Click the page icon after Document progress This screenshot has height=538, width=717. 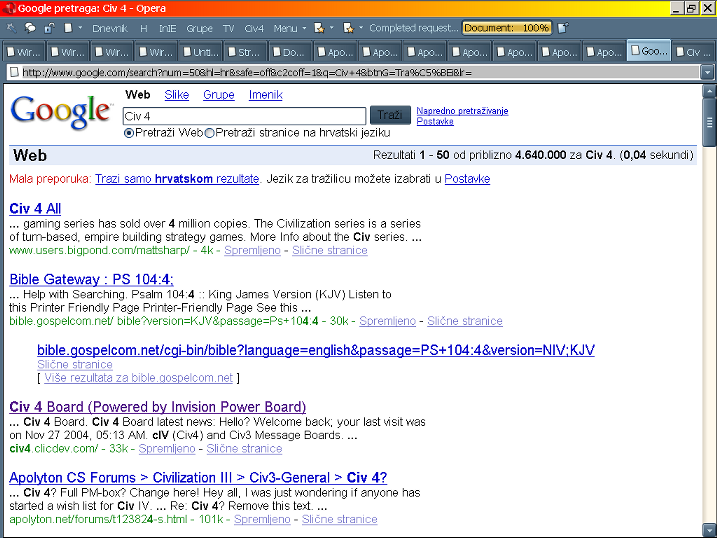[x=563, y=28]
